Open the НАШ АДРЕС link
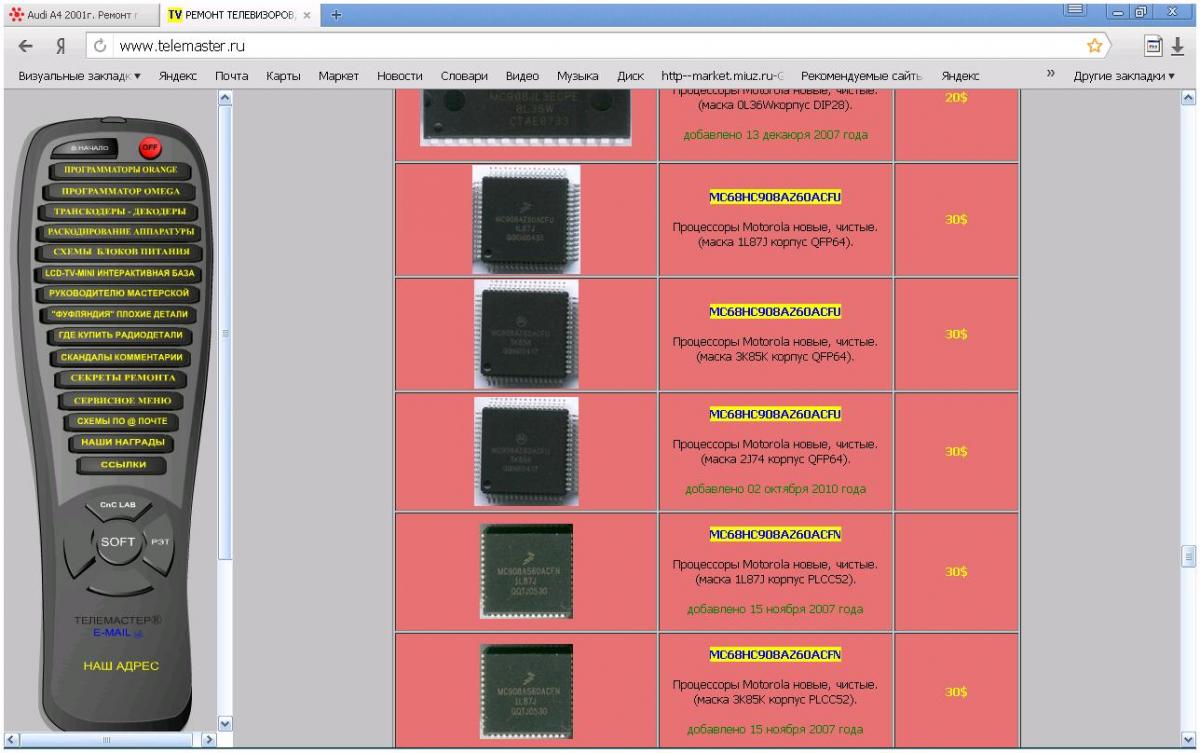The image size is (1200, 753). (120, 666)
